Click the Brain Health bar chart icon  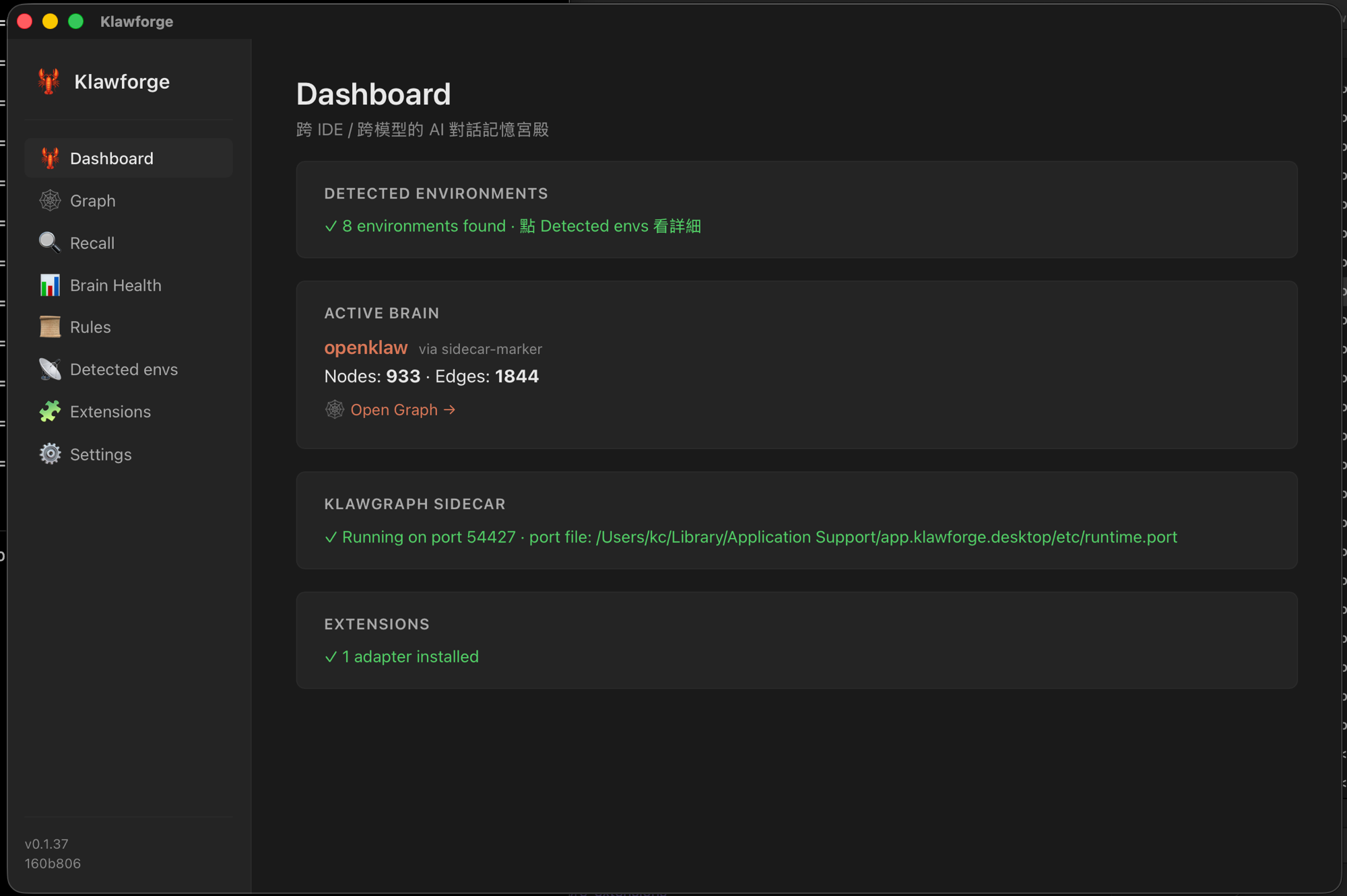coord(50,285)
